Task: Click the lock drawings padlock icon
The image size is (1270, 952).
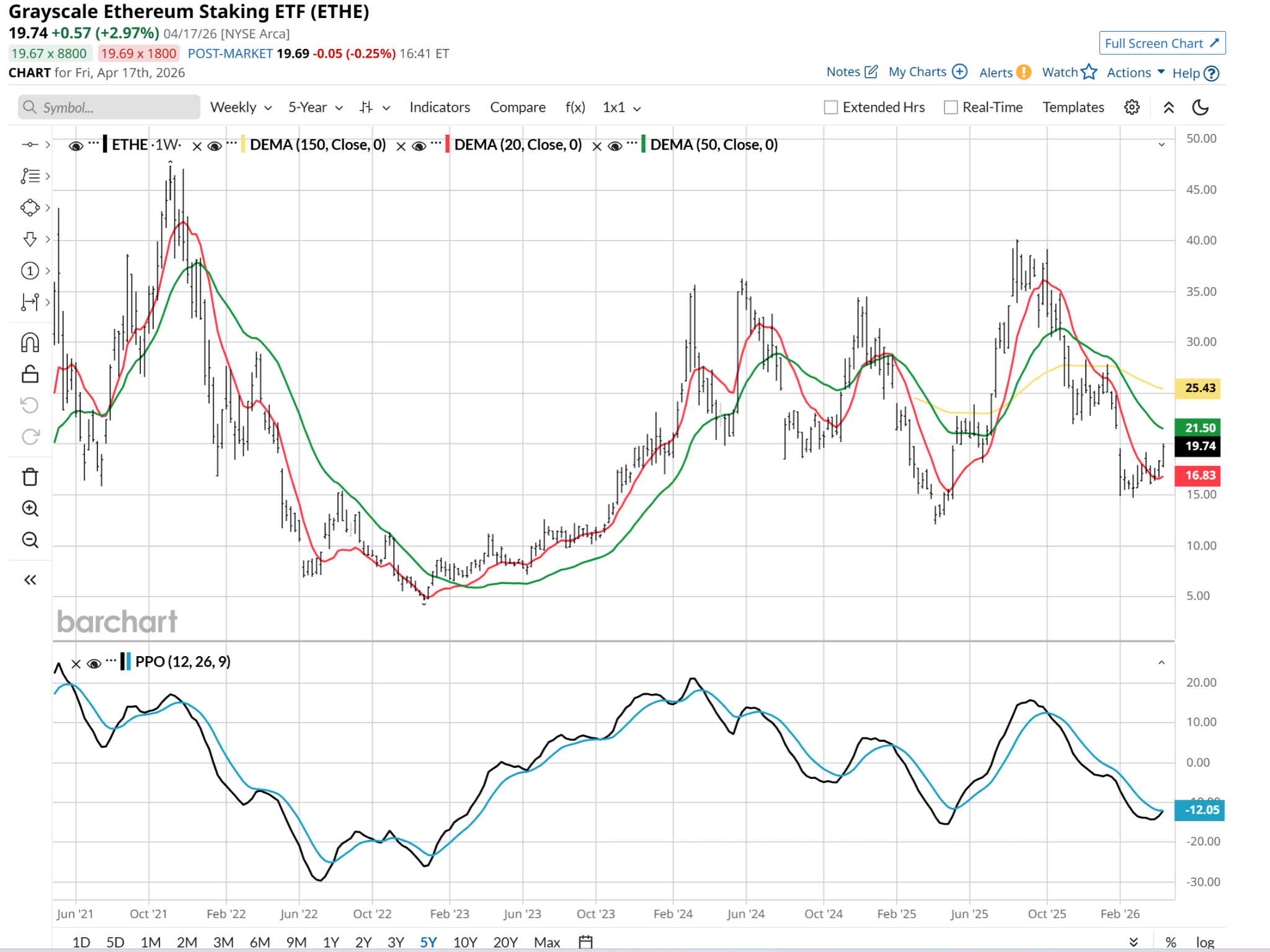Action: [x=30, y=374]
